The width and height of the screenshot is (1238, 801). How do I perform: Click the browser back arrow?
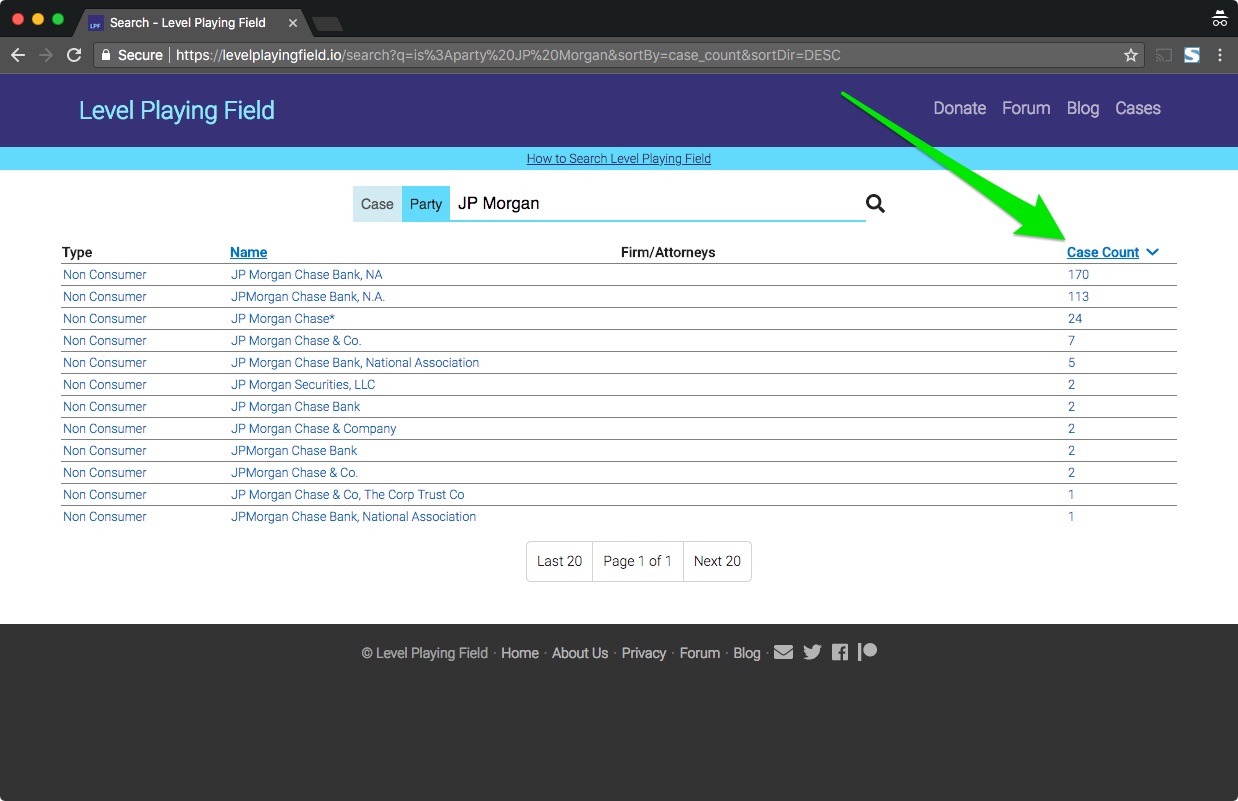tap(18, 55)
